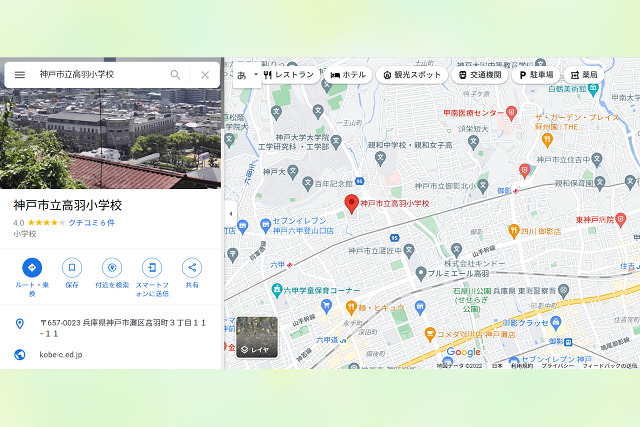Viewport: 640px width, 427px height.
Task: Click the 麺・ヒキュウ restaurant marker
Action: pos(351,308)
